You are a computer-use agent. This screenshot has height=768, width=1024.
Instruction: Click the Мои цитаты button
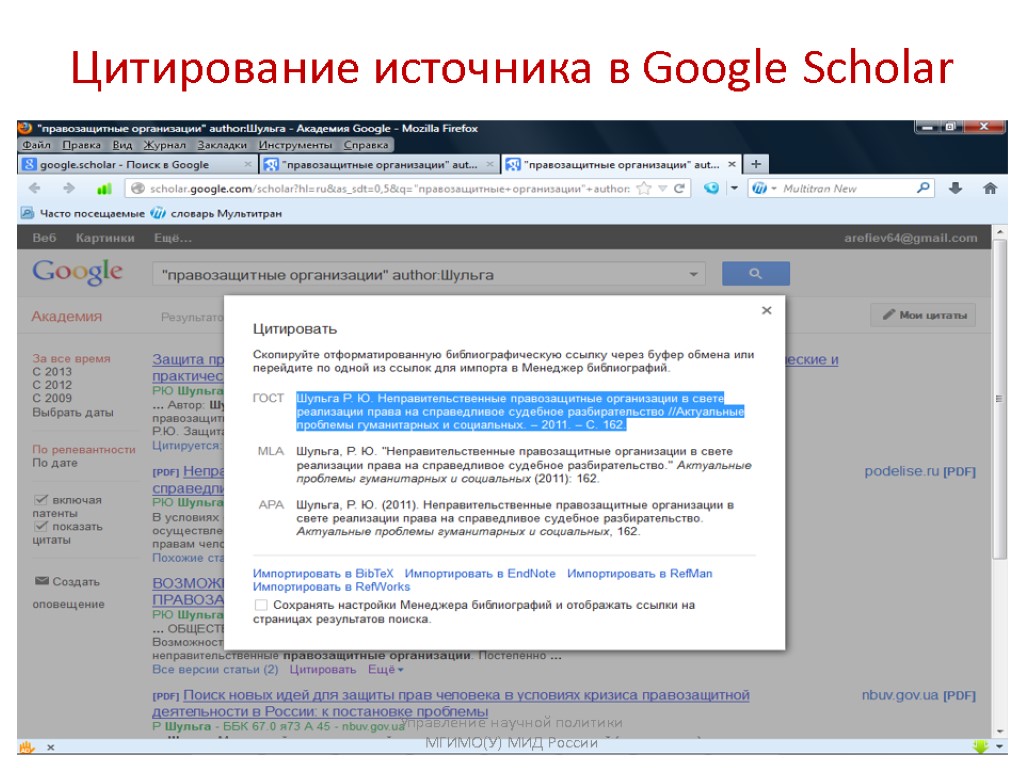[923, 315]
